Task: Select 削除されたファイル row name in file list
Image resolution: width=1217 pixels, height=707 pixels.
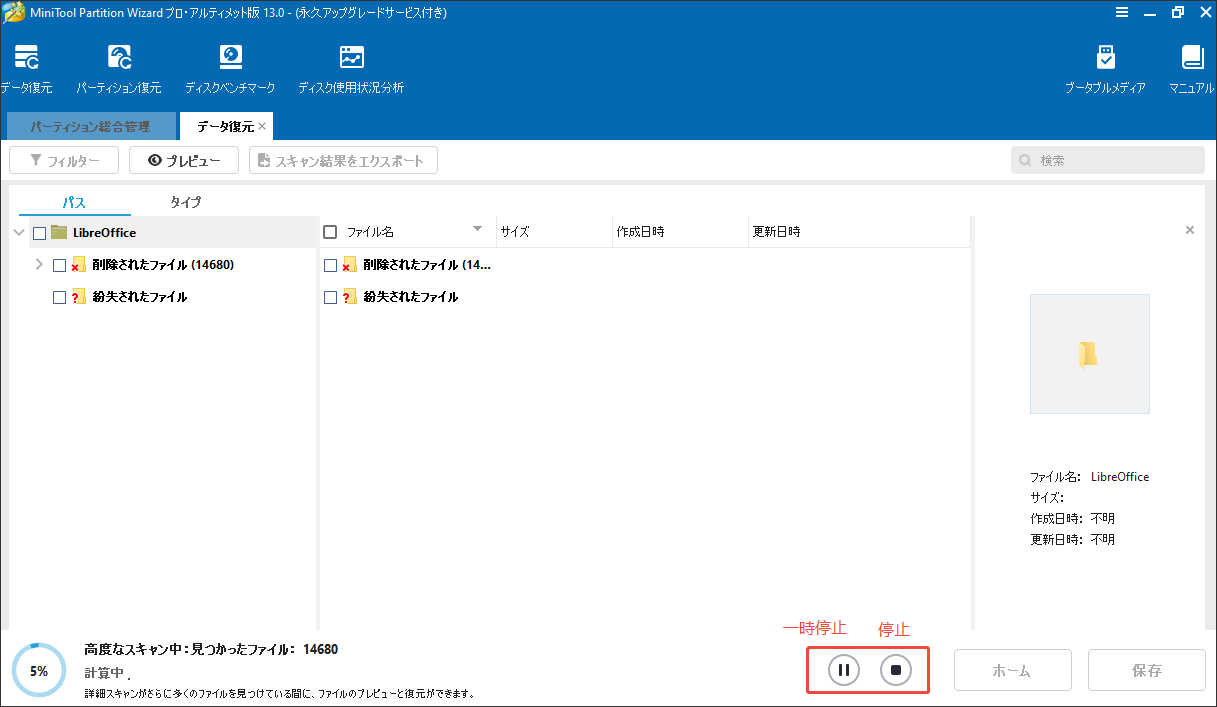Action: pyautogui.click(x=427, y=265)
